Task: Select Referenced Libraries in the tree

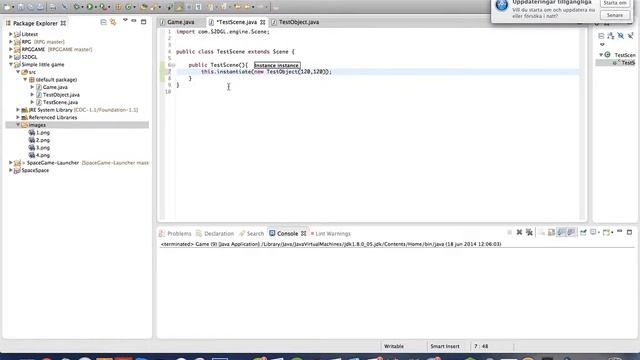Action: (53, 117)
